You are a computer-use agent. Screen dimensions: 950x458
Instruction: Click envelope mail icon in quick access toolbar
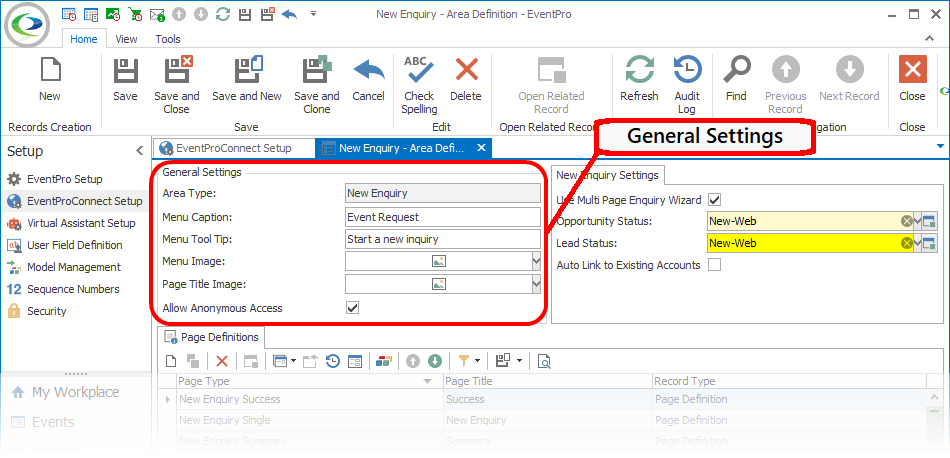[157, 14]
